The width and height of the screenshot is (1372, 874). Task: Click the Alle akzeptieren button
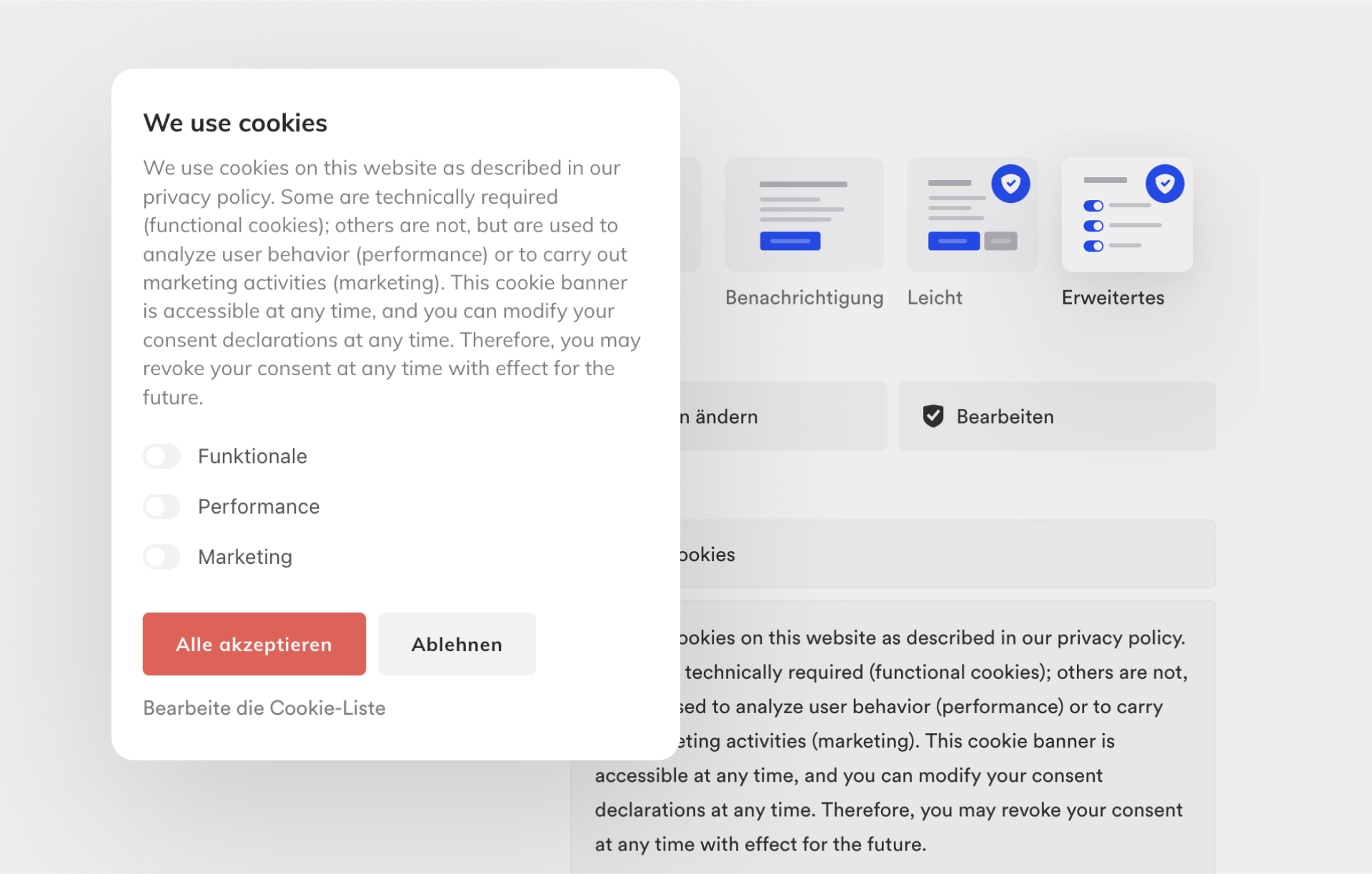[254, 644]
